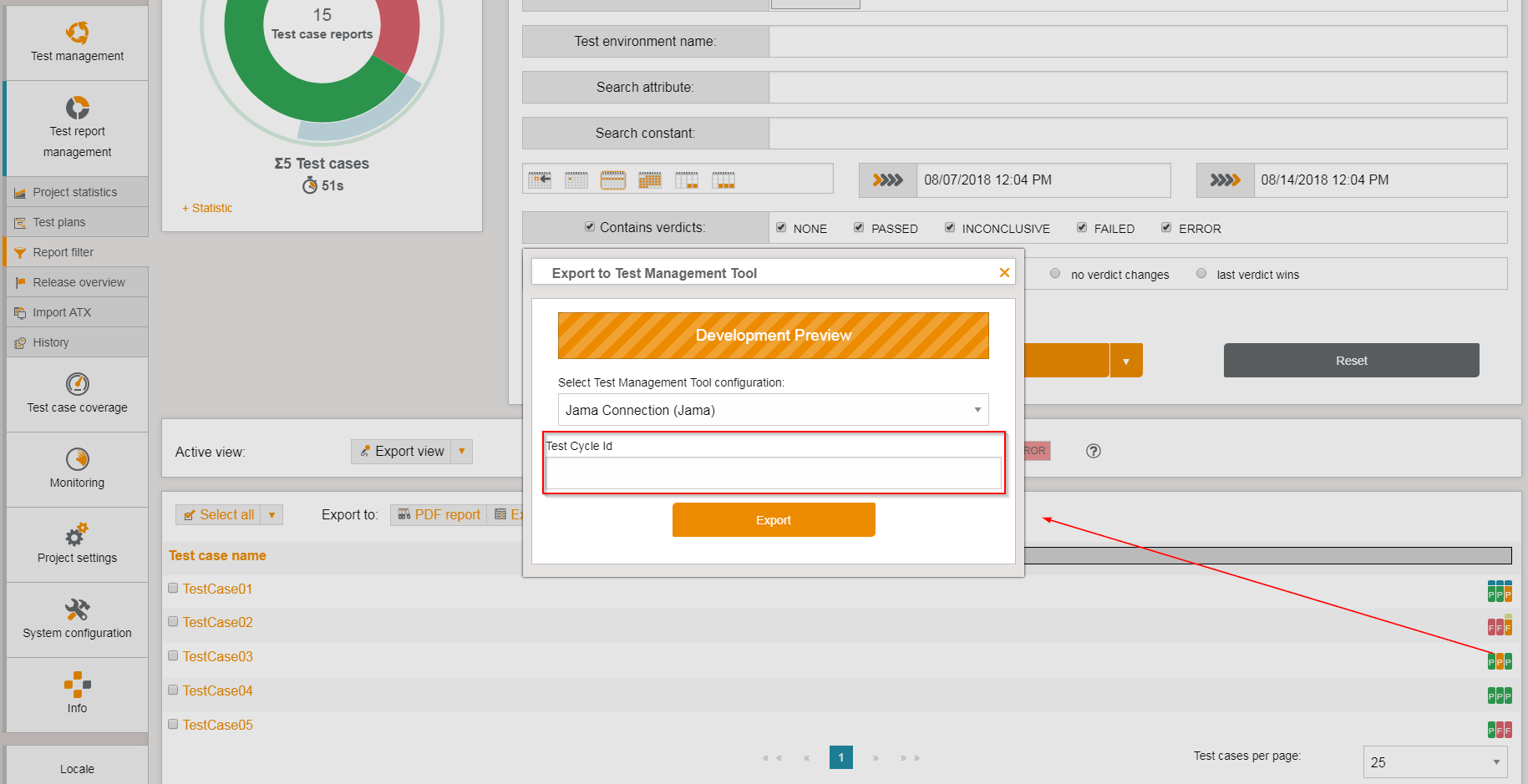Expand the Export view dropdown arrow

pyautogui.click(x=461, y=452)
